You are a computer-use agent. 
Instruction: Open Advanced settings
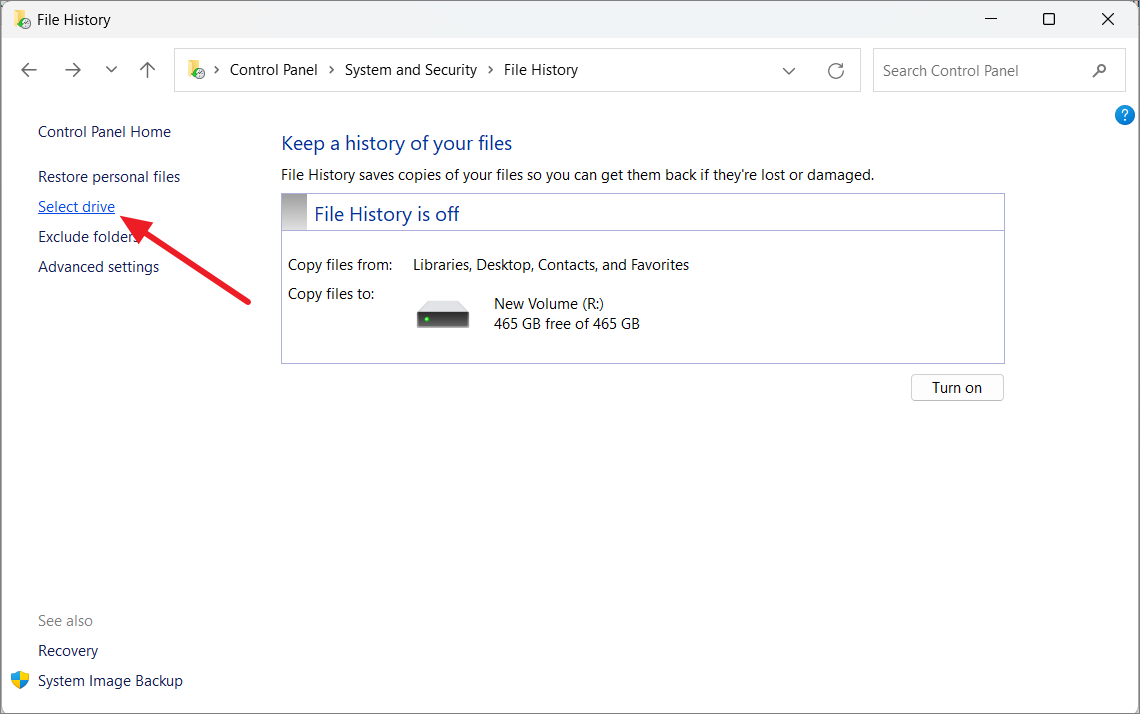tap(98, 266)
